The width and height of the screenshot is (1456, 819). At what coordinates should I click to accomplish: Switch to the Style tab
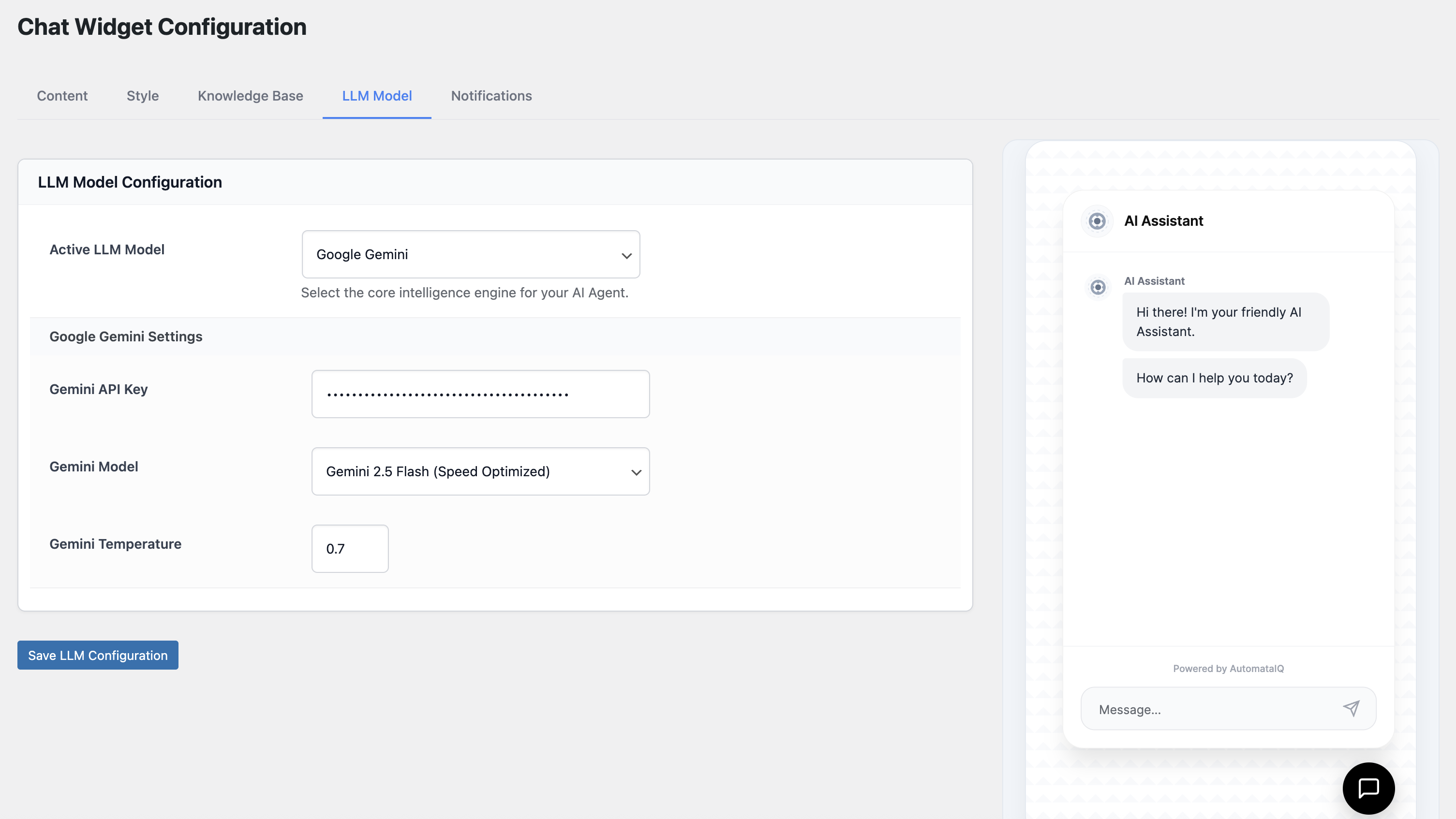(142, 95)
